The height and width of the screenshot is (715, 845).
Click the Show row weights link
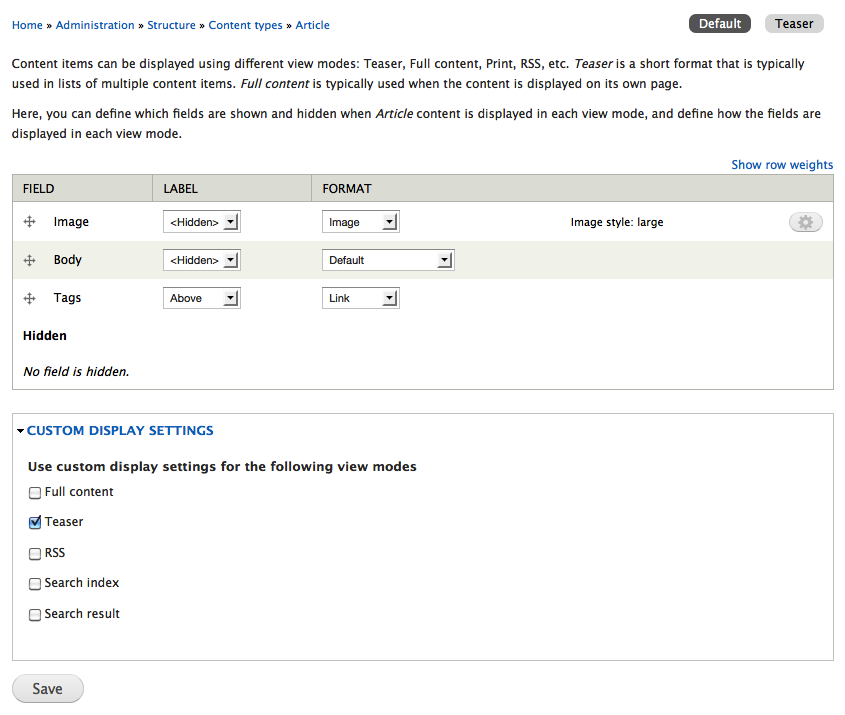781,165
